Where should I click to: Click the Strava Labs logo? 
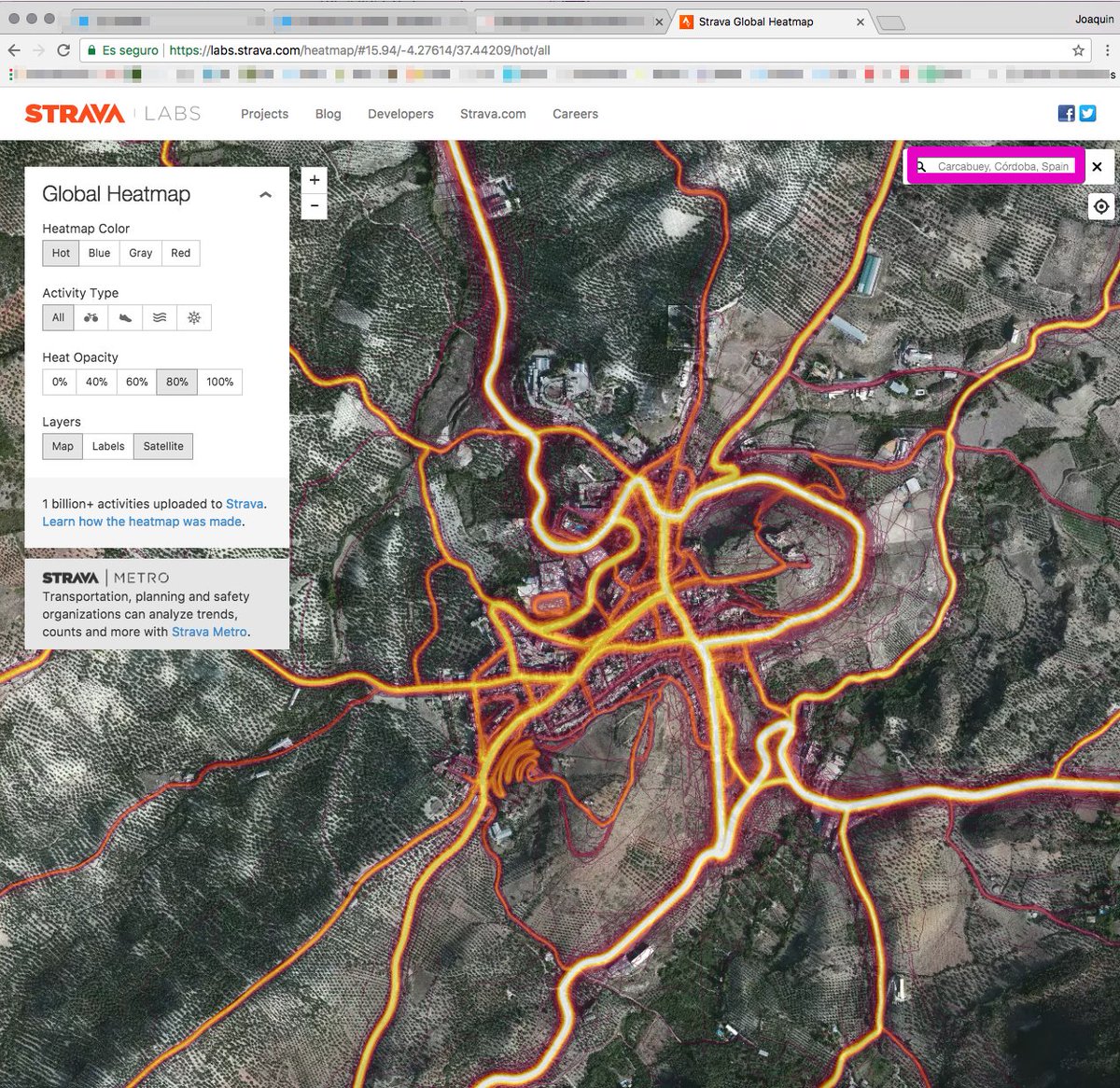(113, 114)
